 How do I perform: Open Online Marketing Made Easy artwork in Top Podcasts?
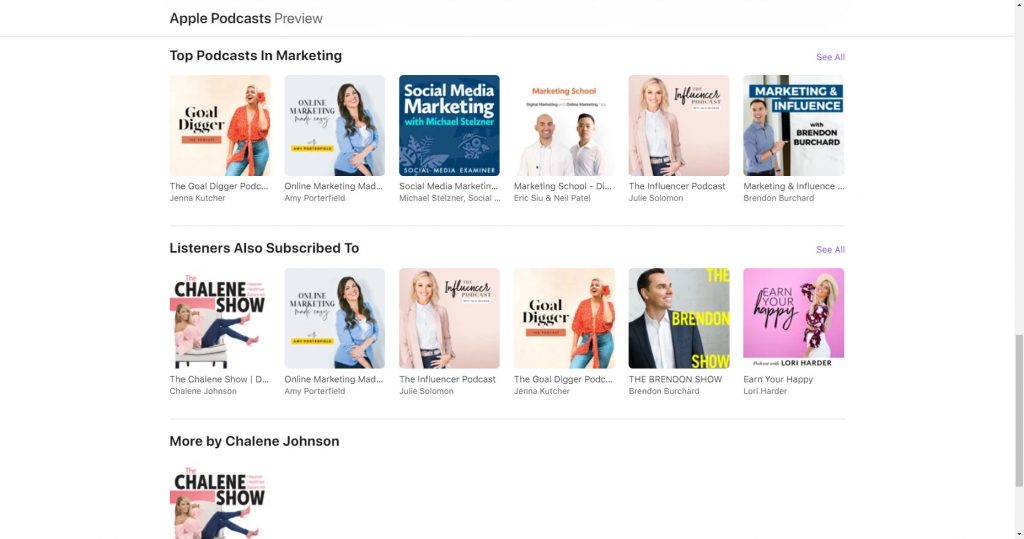(x=334, y=125)
